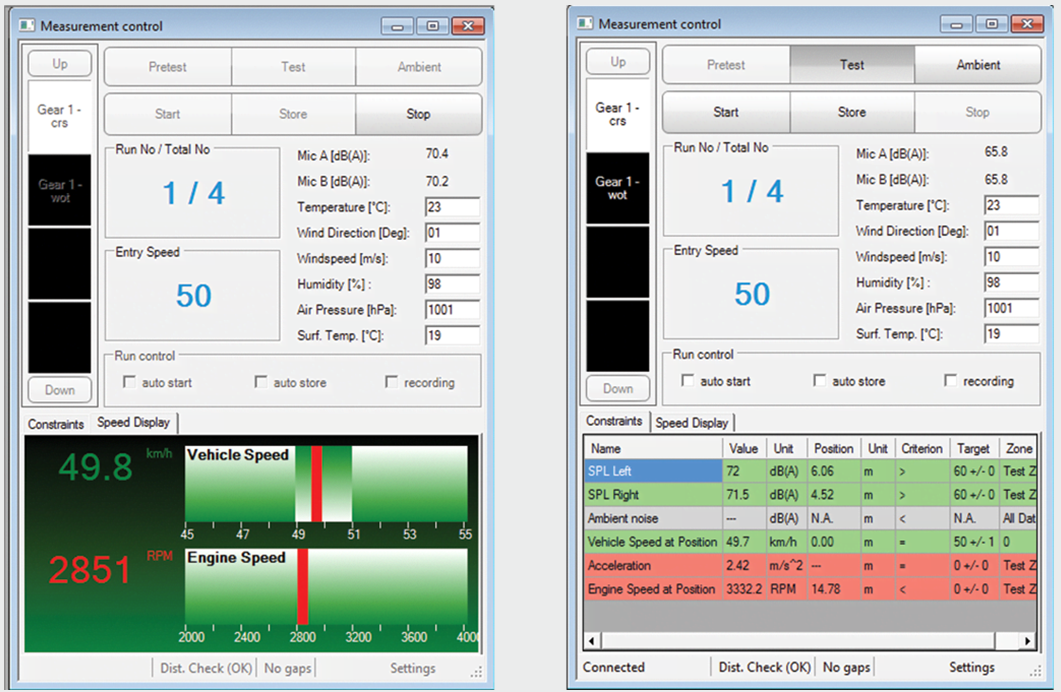Click Criterion column header in table
1061x692 pixels.
coord(922,448)
